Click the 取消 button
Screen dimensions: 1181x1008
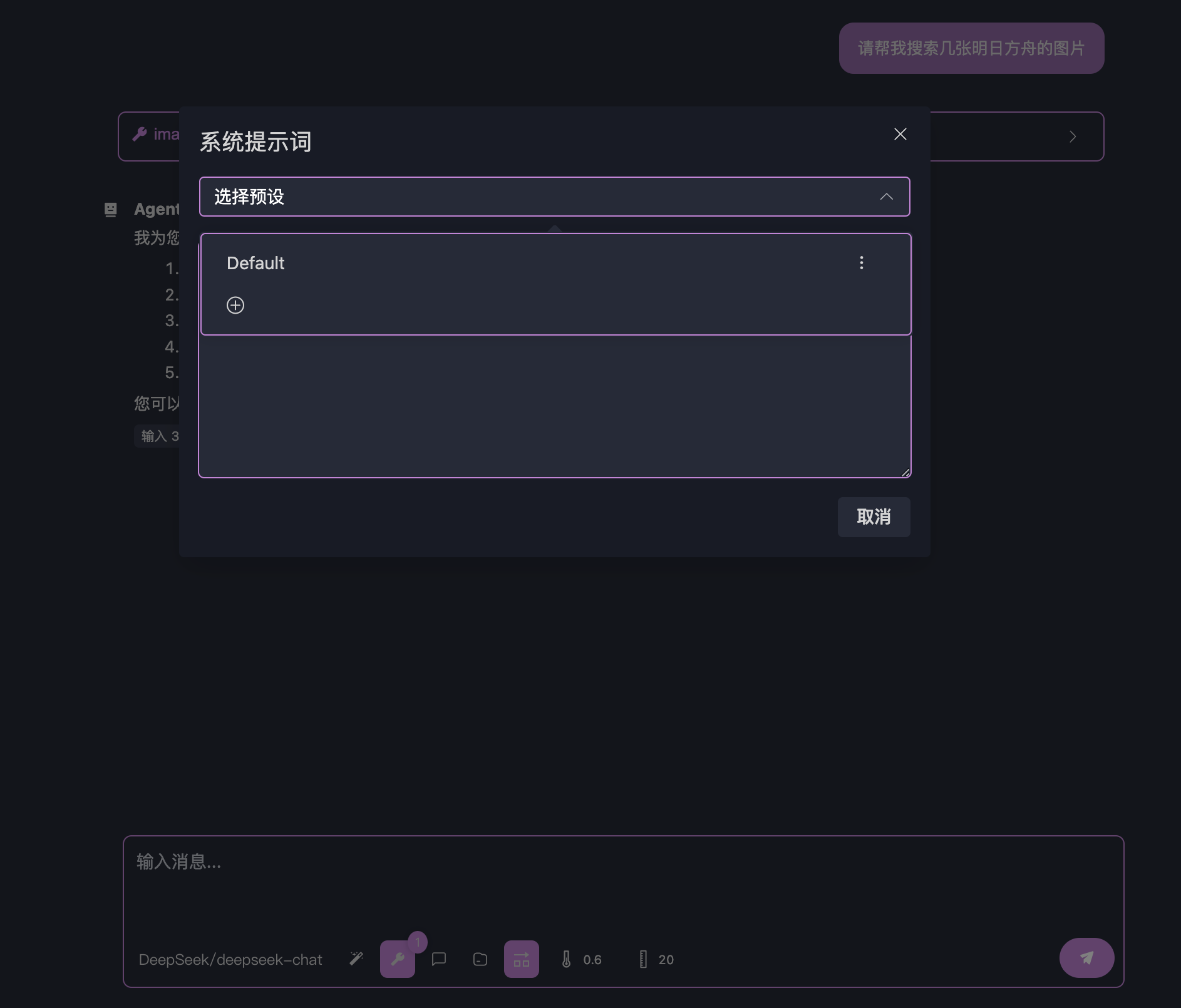[x=874, y=517]
